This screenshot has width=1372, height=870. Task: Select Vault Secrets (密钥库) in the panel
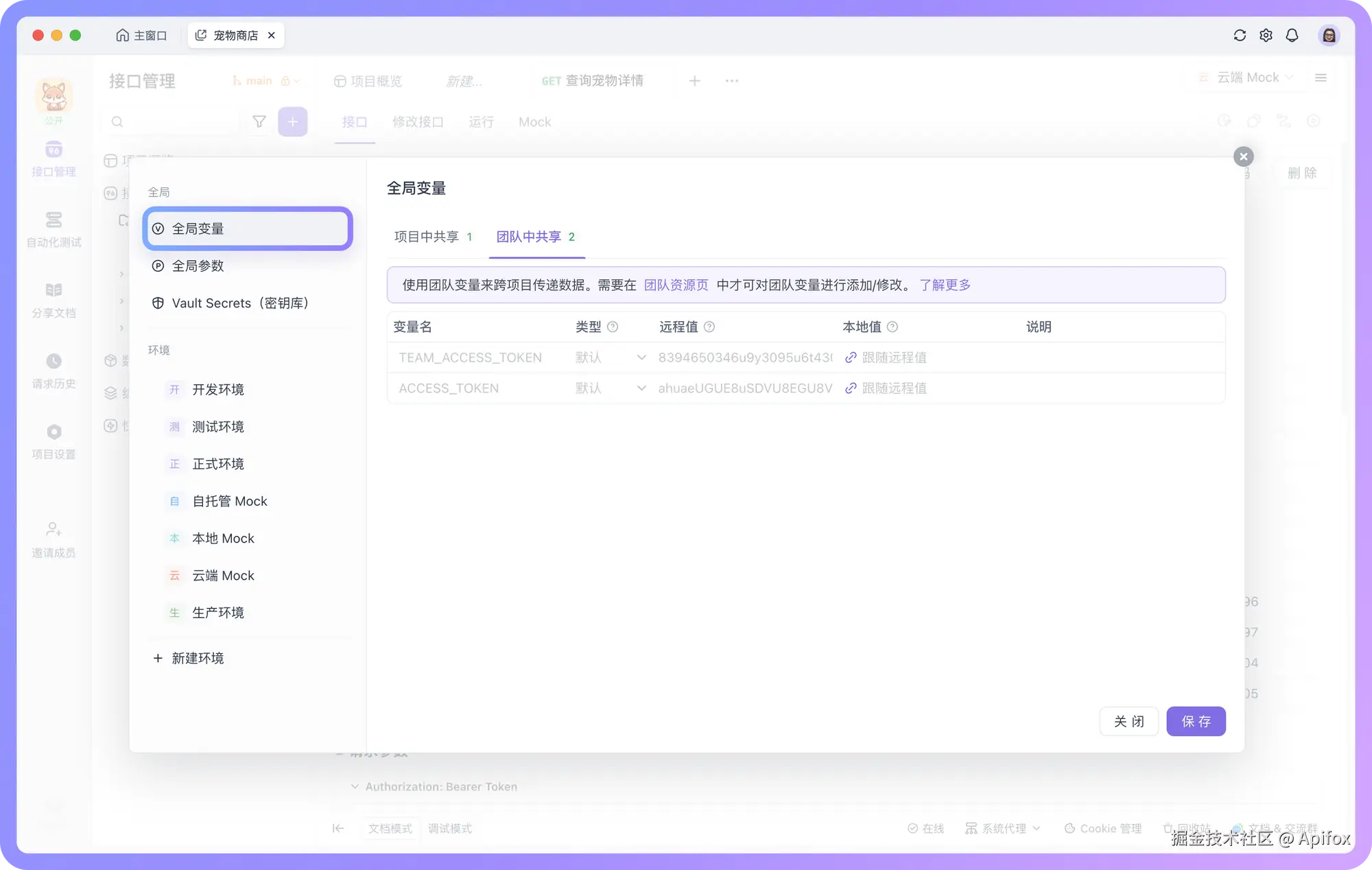tap(241, 303)
